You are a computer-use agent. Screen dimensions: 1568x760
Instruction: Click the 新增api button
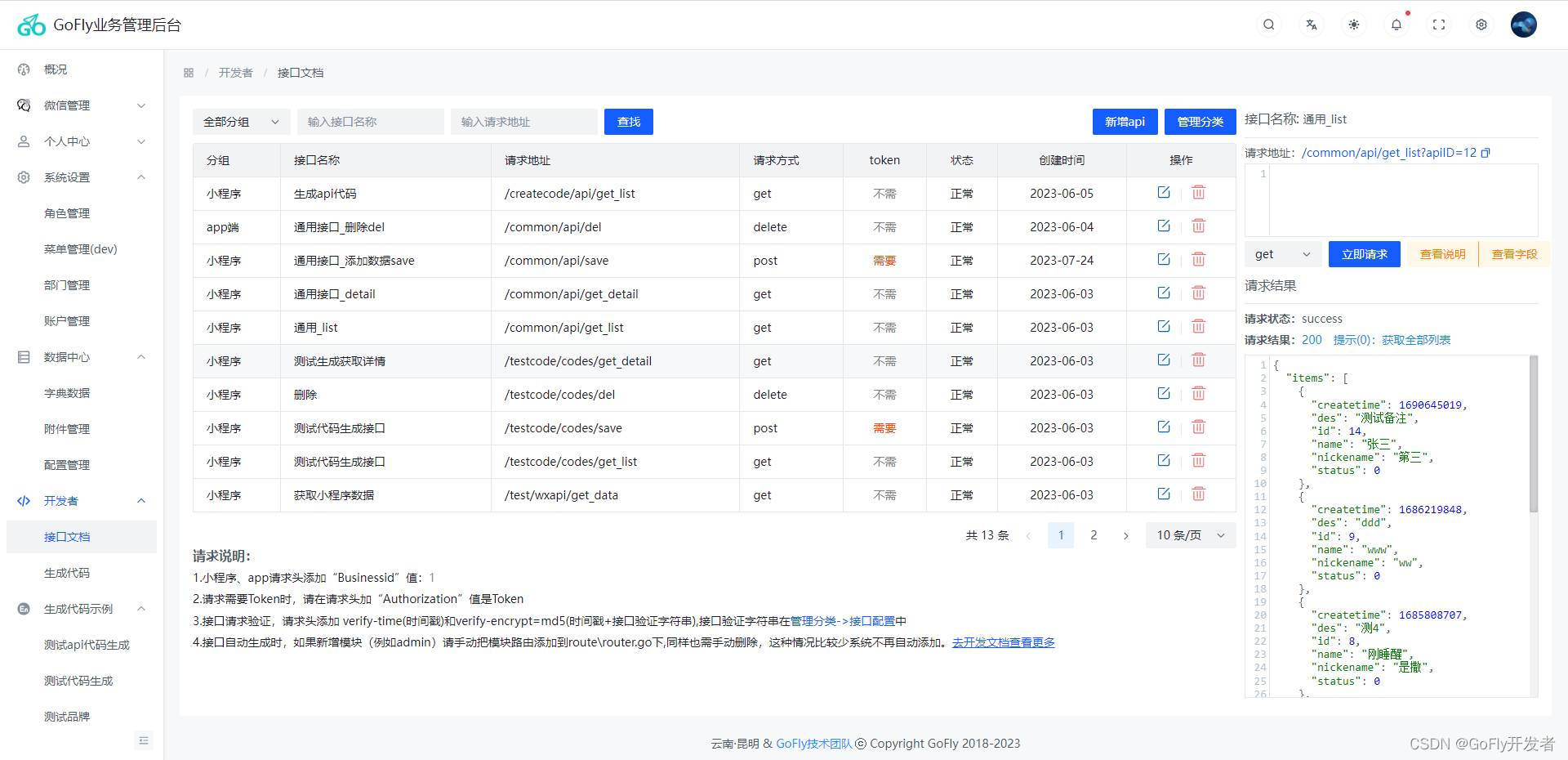(1125, 121)
